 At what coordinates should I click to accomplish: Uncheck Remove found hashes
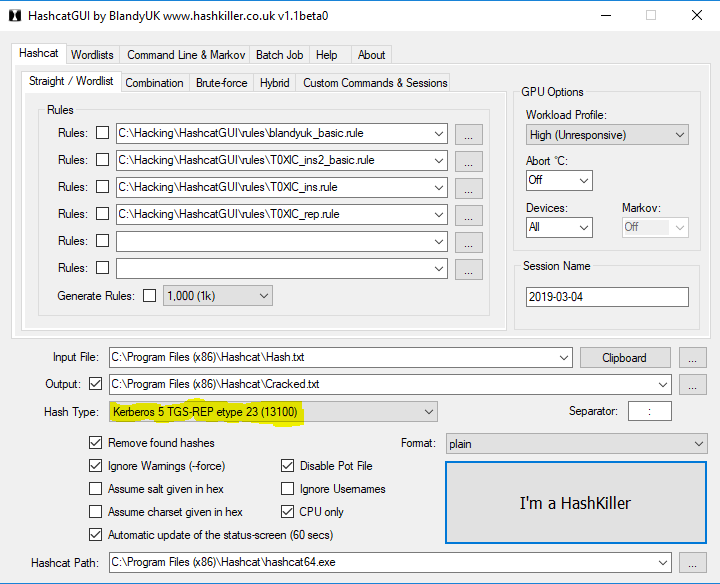(x=96, y=443)
